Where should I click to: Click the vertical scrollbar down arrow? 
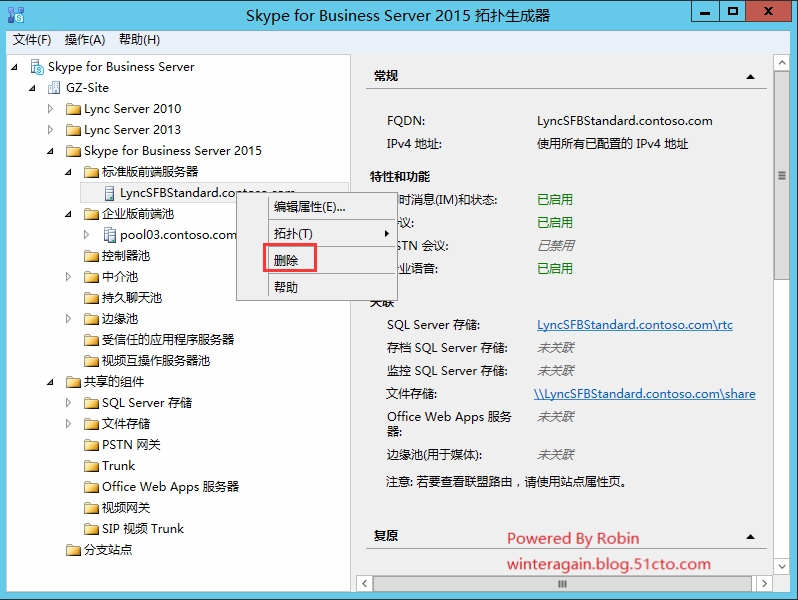(x=782, y=566)
